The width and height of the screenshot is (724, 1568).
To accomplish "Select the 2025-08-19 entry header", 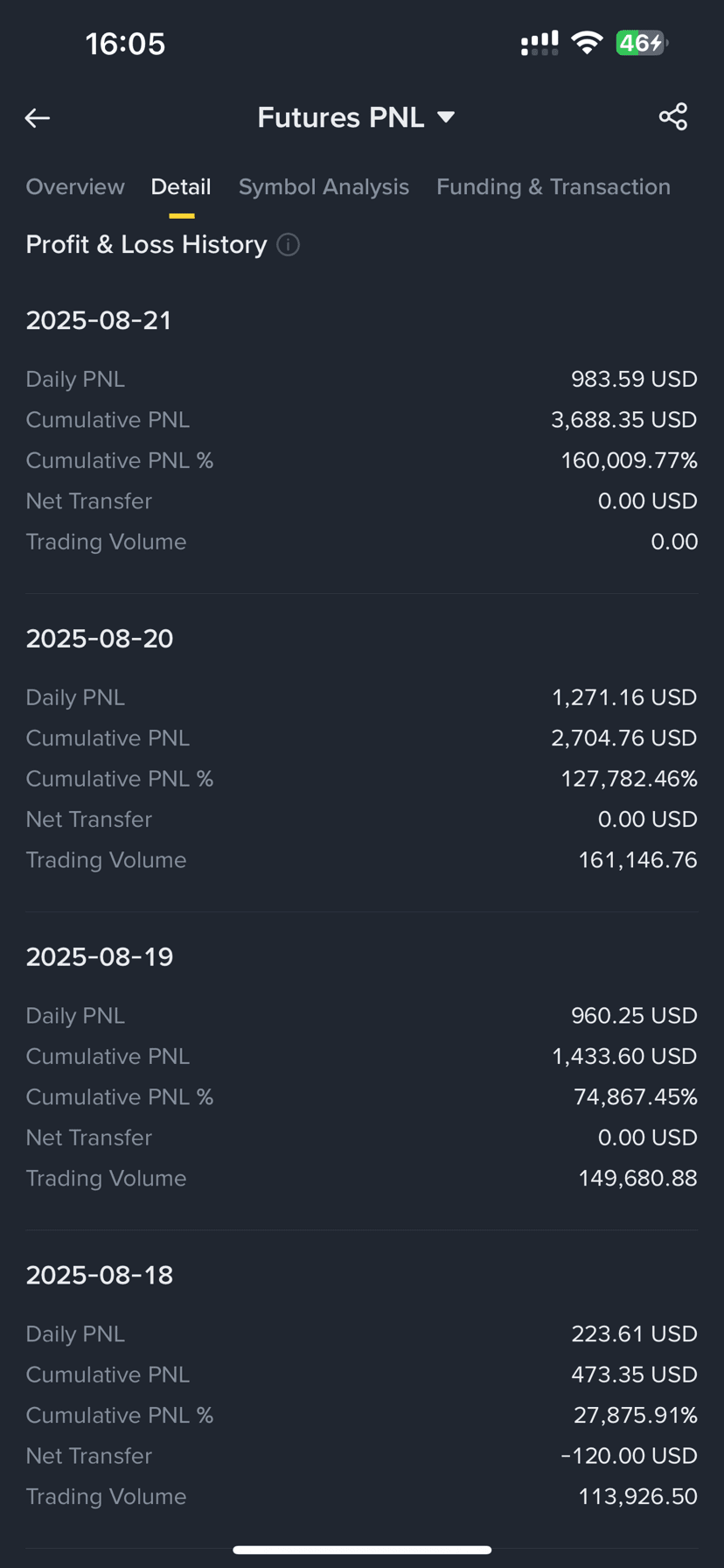I will (x=100, y=957).
